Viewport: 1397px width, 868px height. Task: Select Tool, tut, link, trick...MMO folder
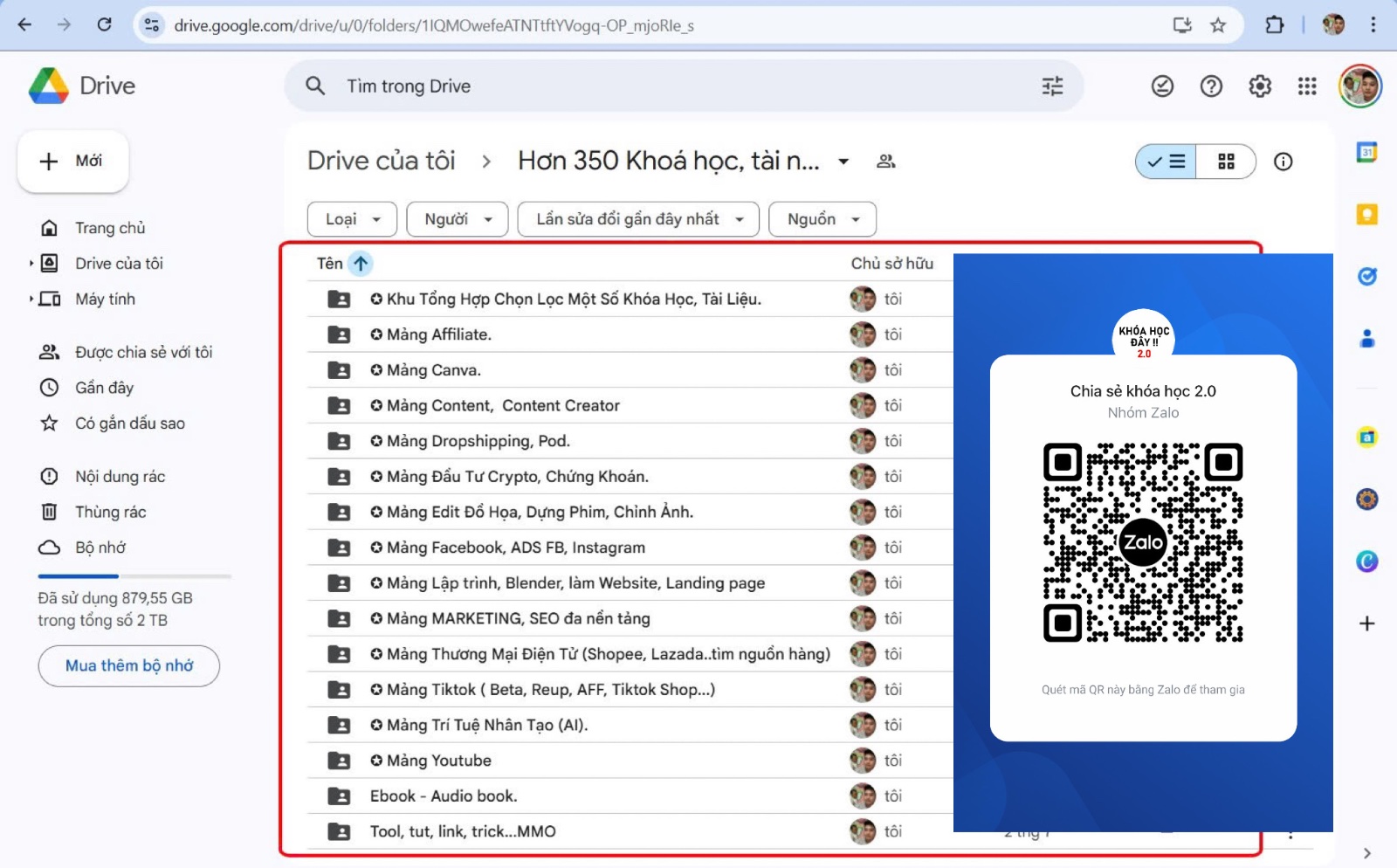[629, 831]
